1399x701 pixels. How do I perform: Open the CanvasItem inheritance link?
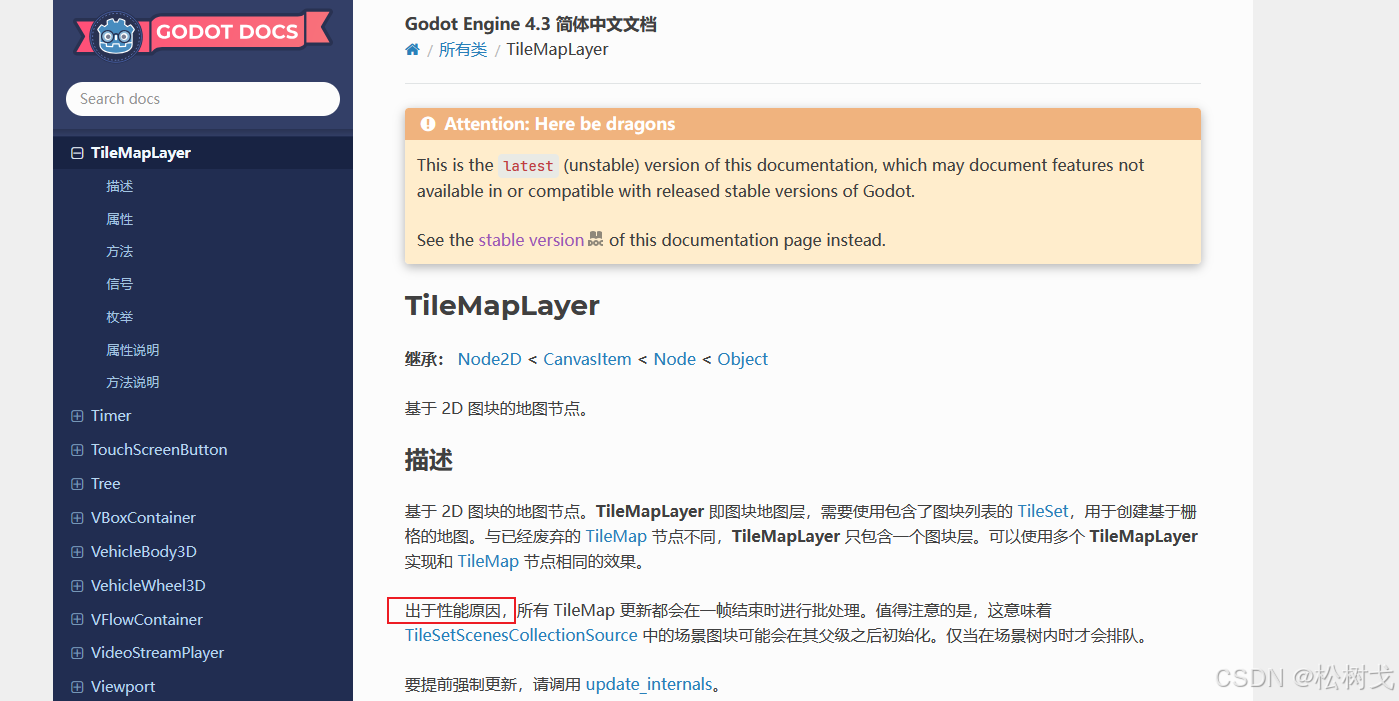tap(587, 359)
